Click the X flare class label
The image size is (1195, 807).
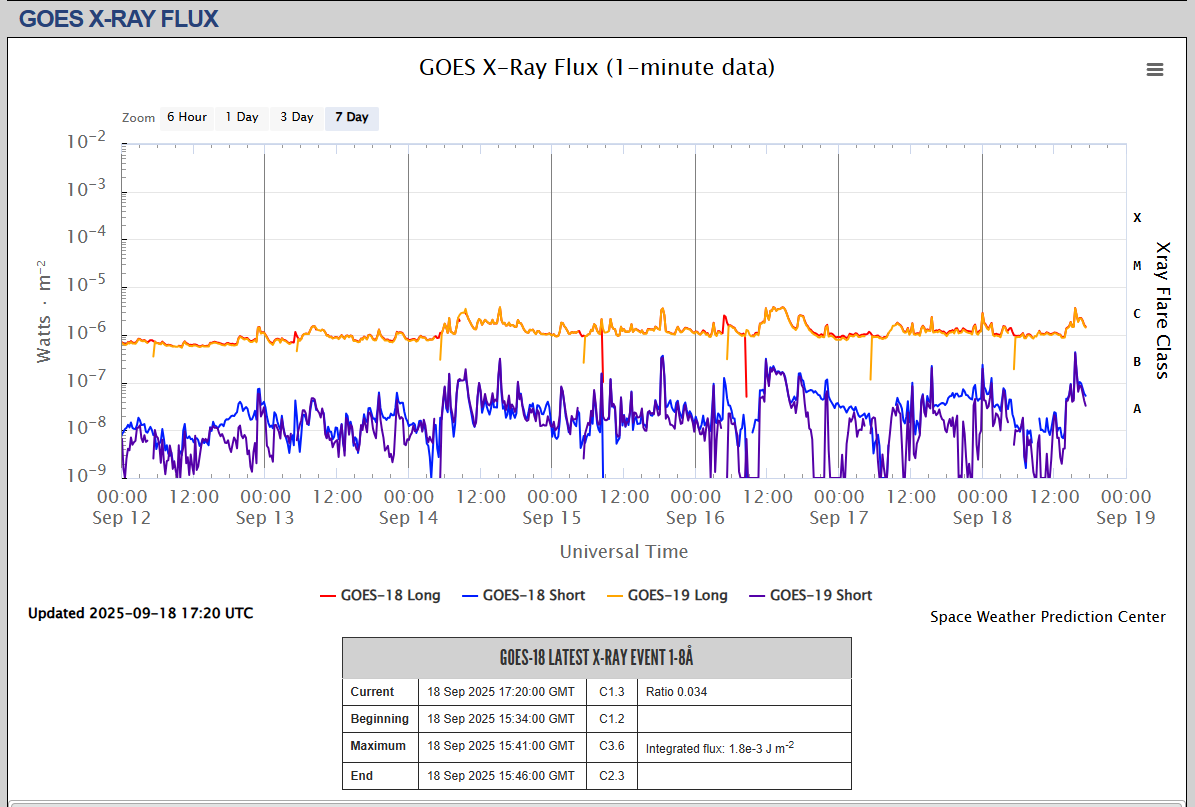(1137, 218)
